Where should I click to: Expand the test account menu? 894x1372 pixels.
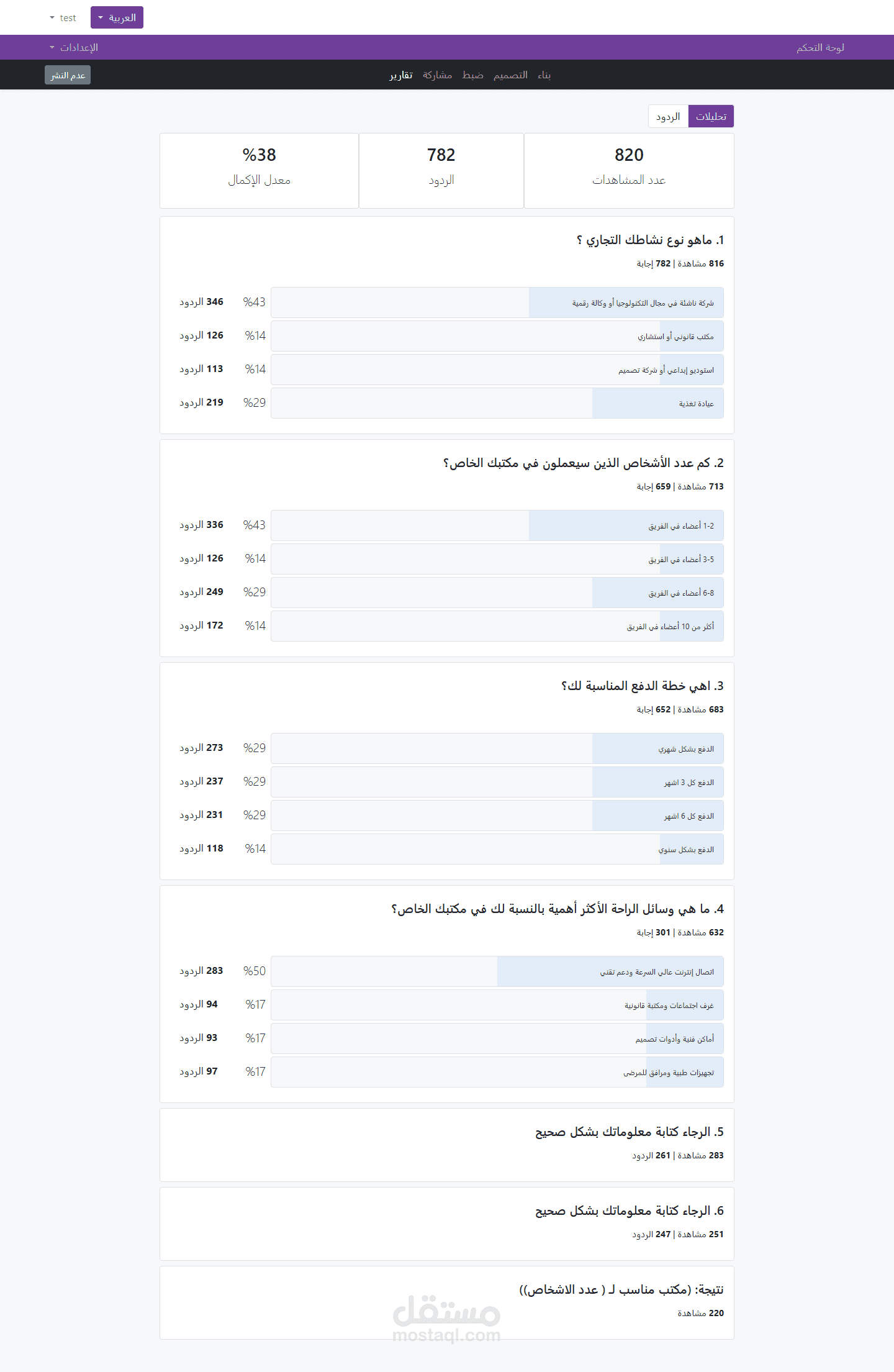63,18
